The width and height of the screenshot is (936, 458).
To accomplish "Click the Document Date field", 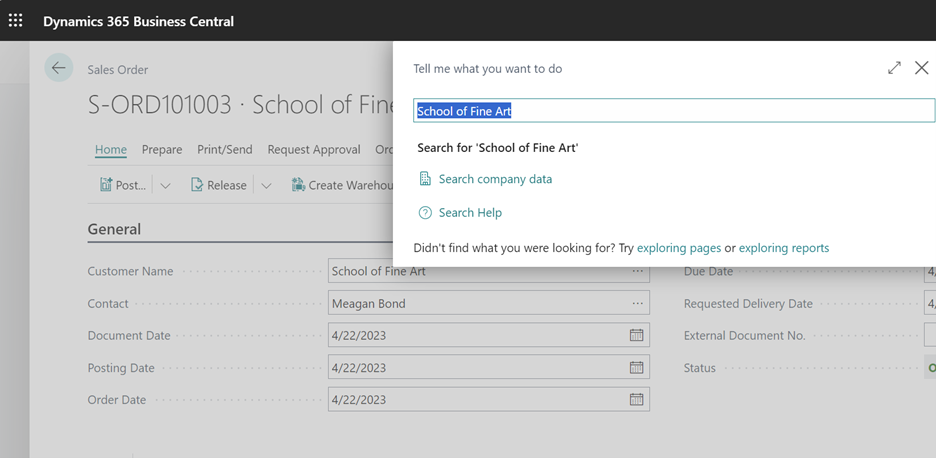I will pos(489,335).
